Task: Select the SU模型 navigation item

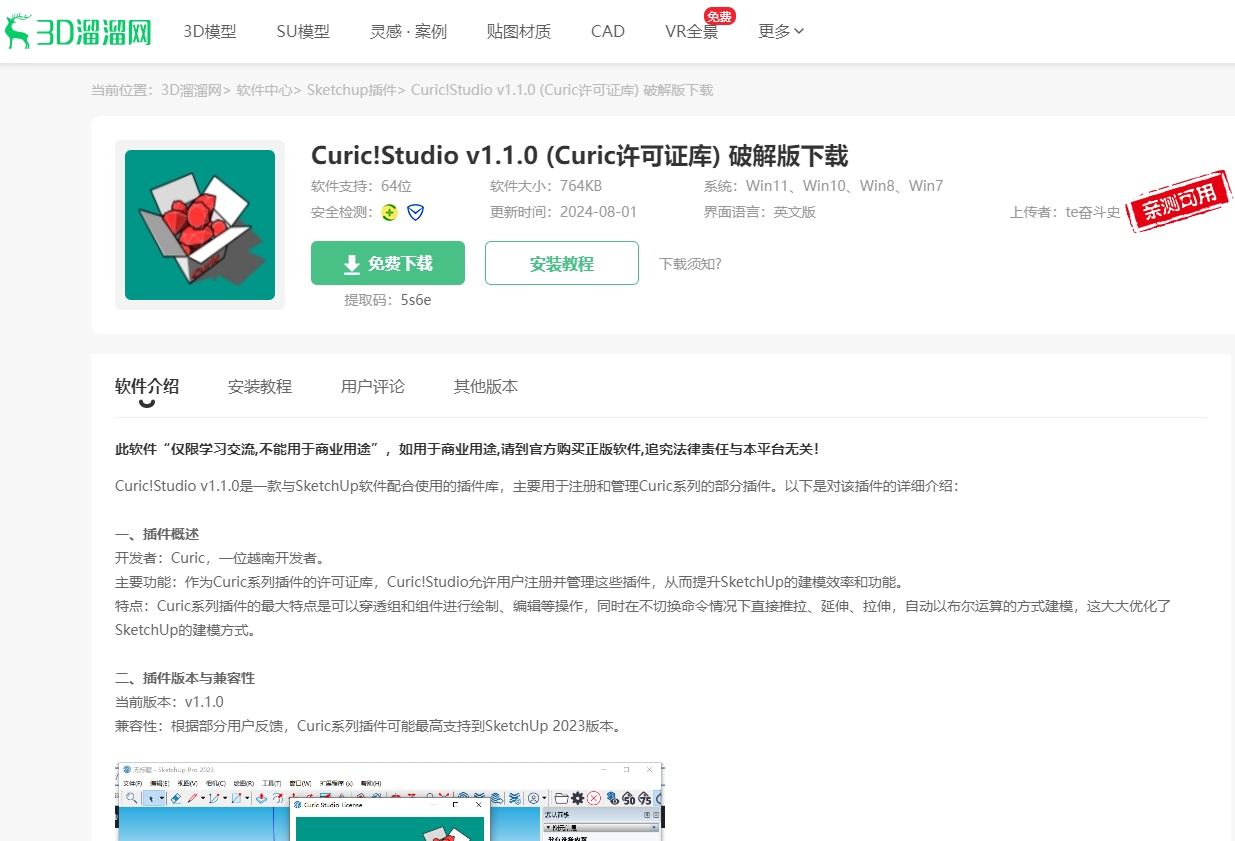Action: 302,31
